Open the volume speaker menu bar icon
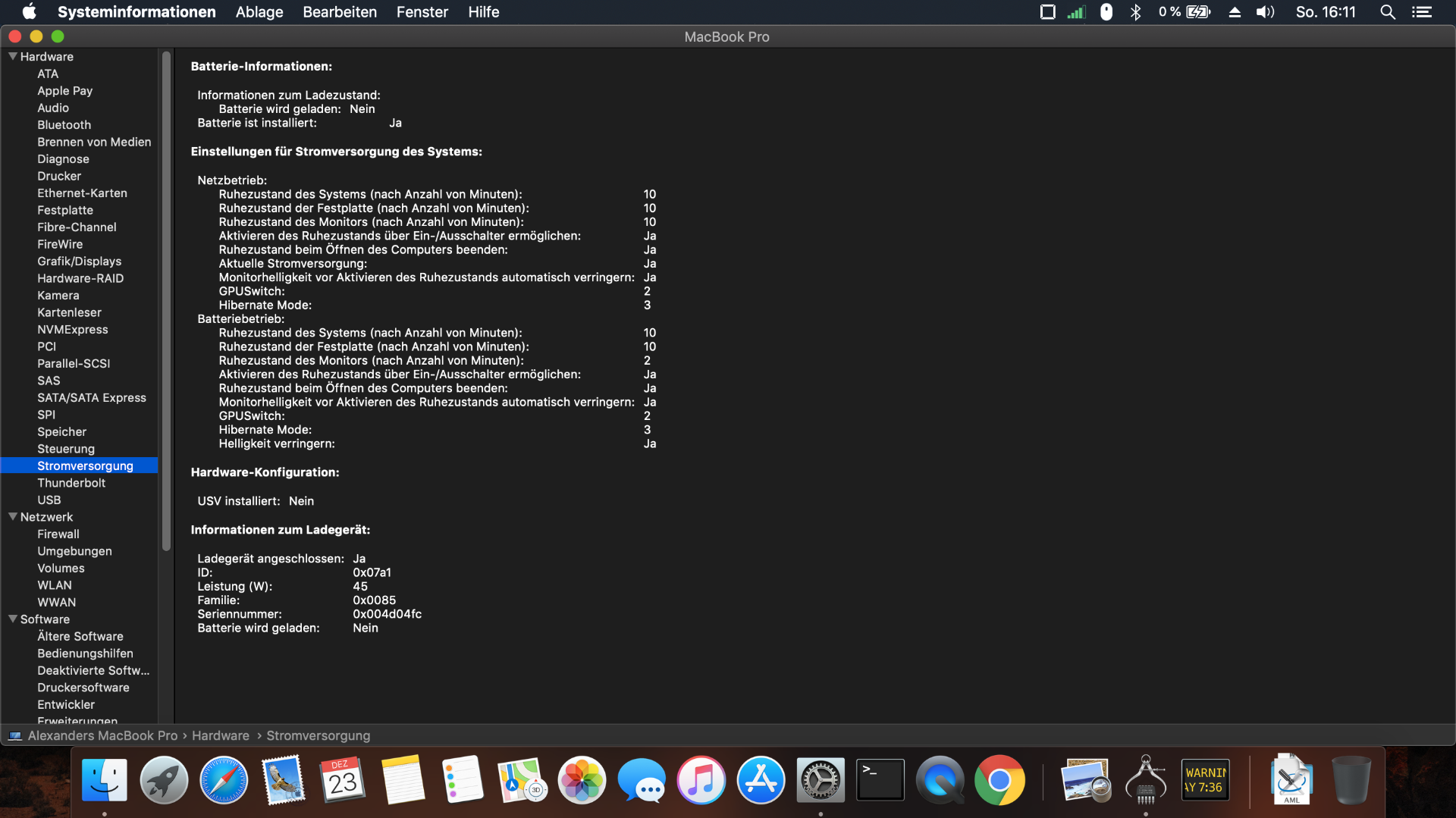Screen dimensions: 1456x818 point(1265,12)
